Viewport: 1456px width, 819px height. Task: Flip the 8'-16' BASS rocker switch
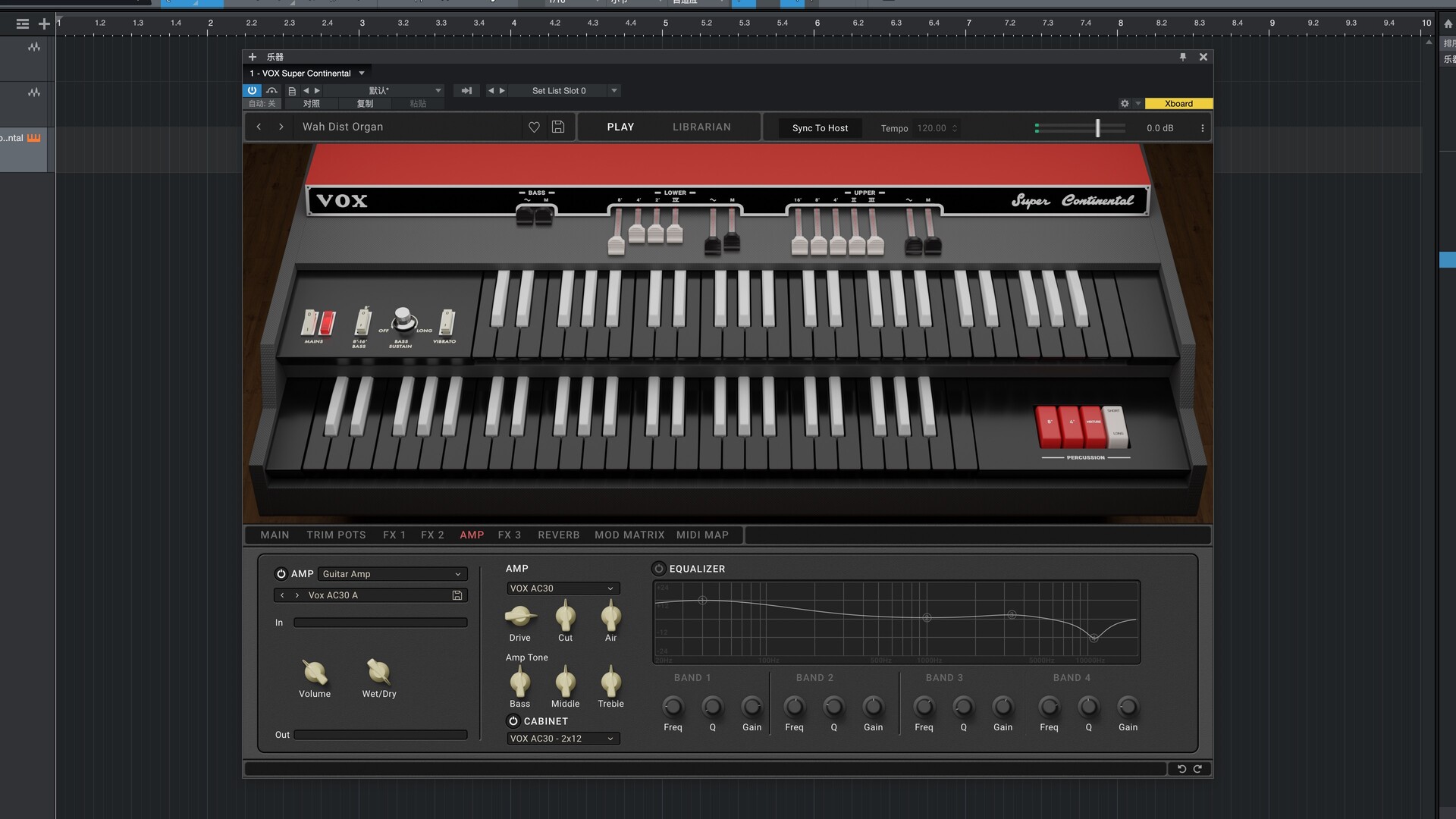click(362, 322)
